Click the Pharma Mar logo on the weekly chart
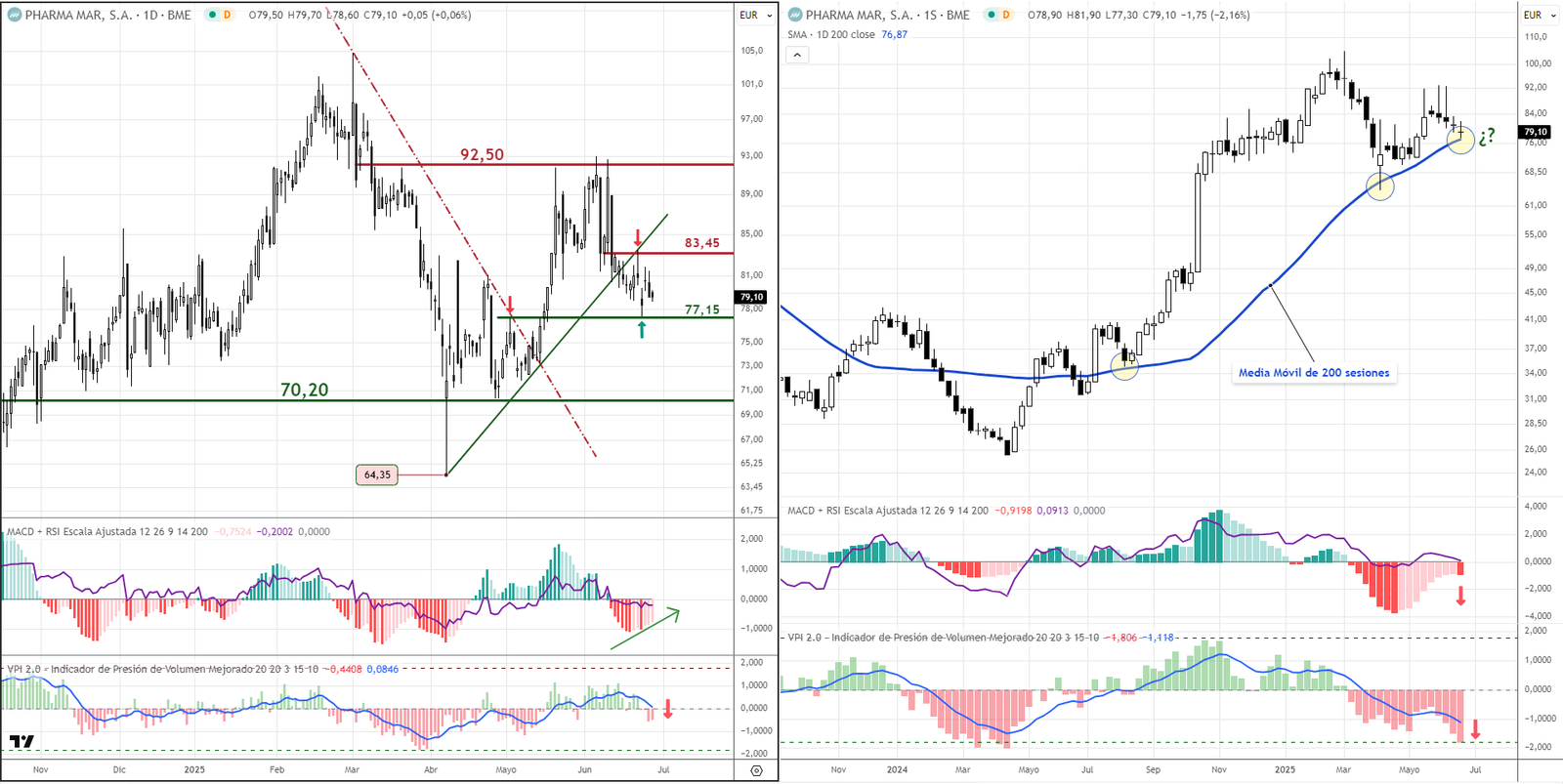The image size is (1563, 784). (x=795, y=15)
